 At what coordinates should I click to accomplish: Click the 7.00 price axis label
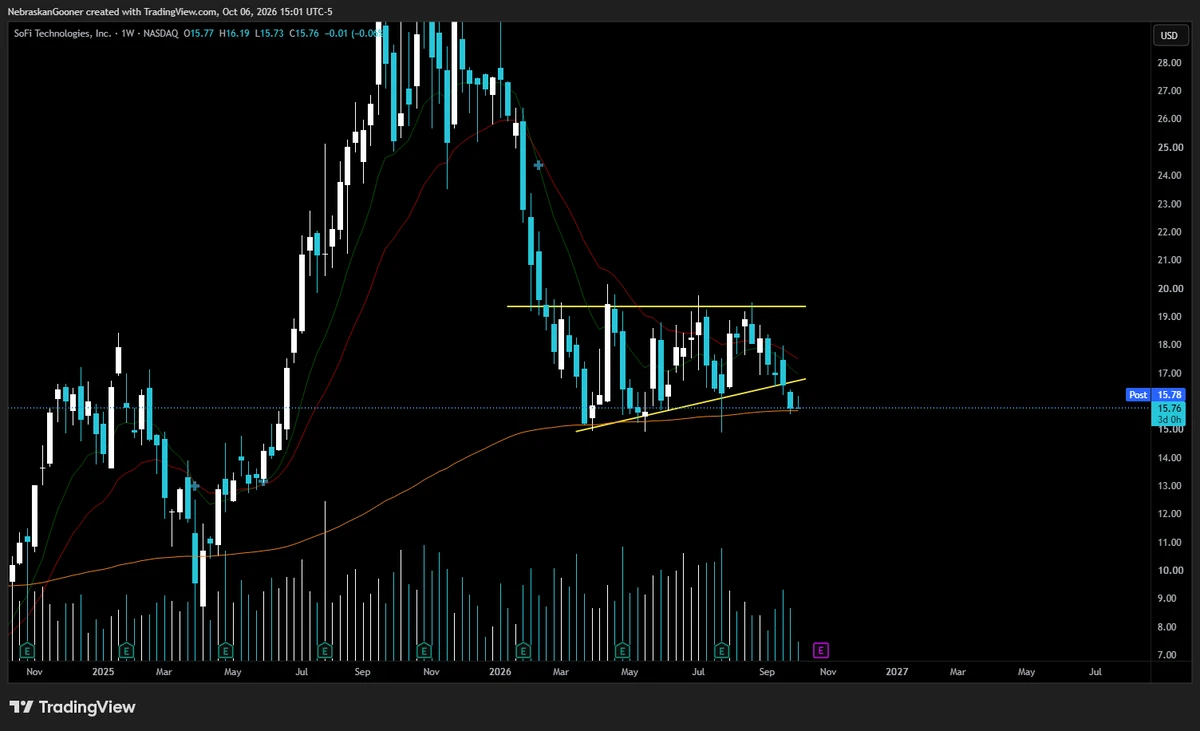click(1169, 655)
